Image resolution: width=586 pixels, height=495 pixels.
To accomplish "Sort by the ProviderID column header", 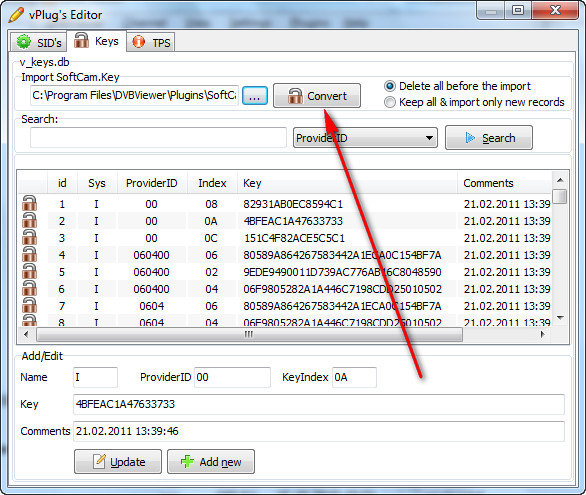I will pyautogui.click(x=152, y=183).
